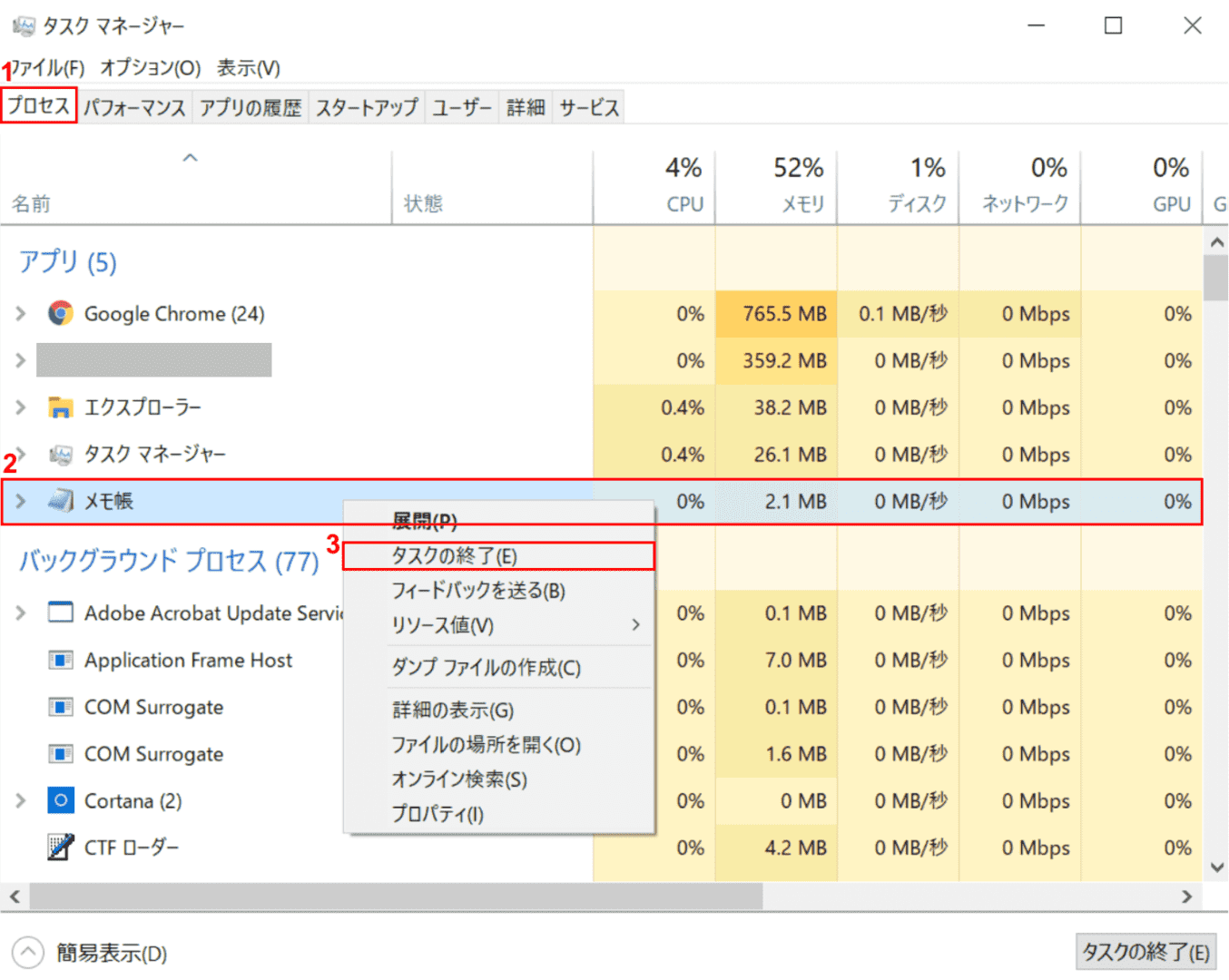
Task: Click the Google Chrome app icon
Action: (x=61, y=313)
